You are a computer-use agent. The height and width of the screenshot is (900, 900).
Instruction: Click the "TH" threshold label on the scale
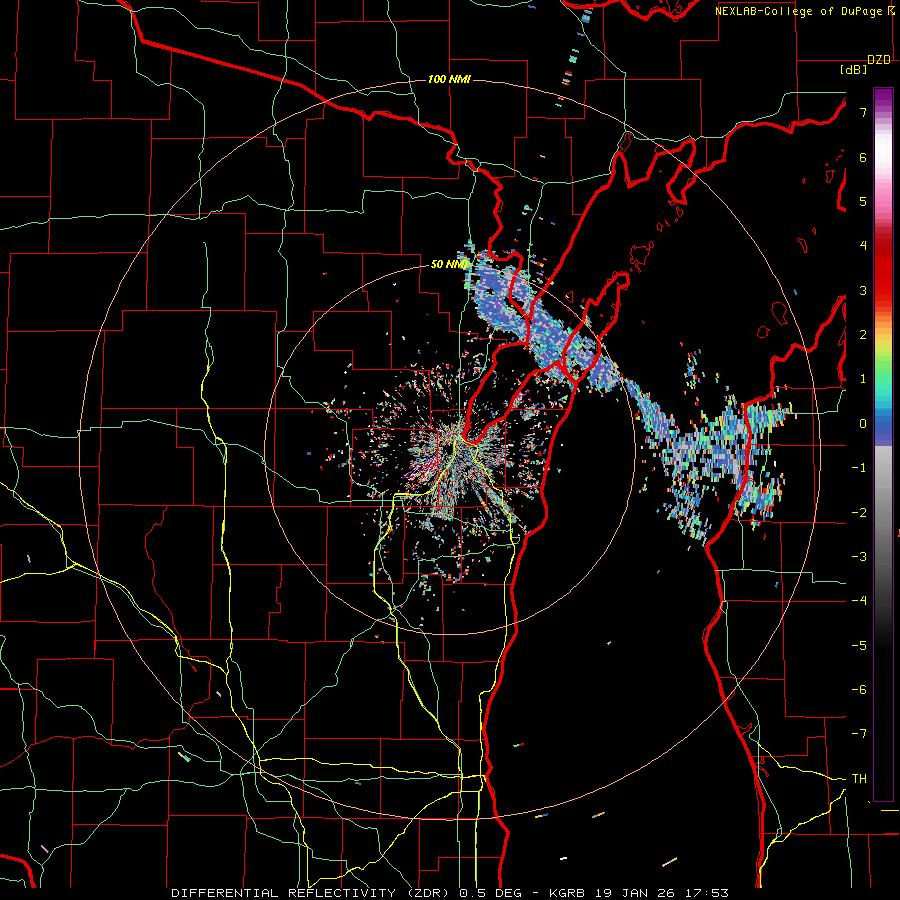click(859, 778)
